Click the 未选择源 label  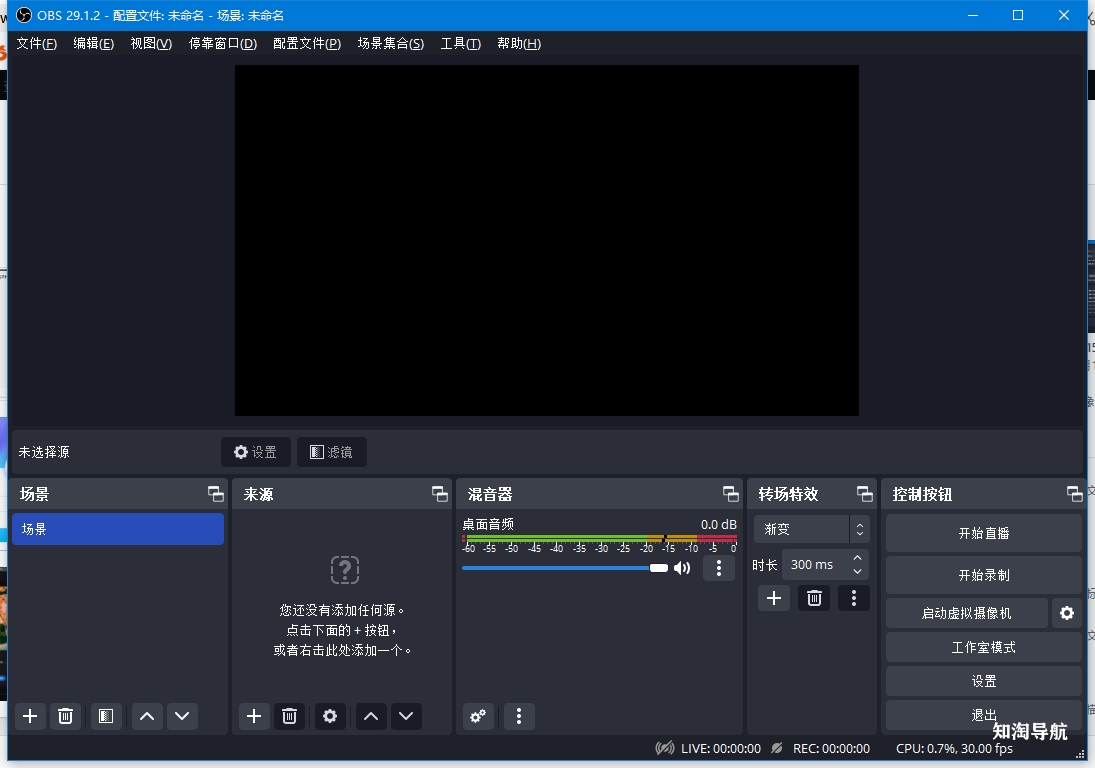44,452
